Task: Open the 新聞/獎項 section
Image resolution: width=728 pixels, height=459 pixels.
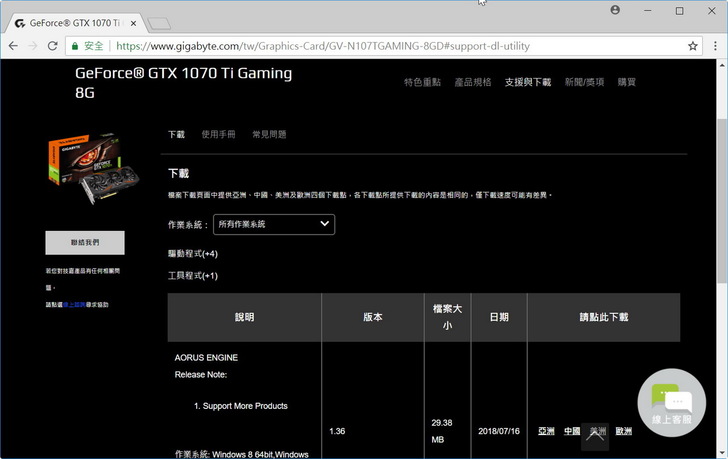Action: [584, 82]
